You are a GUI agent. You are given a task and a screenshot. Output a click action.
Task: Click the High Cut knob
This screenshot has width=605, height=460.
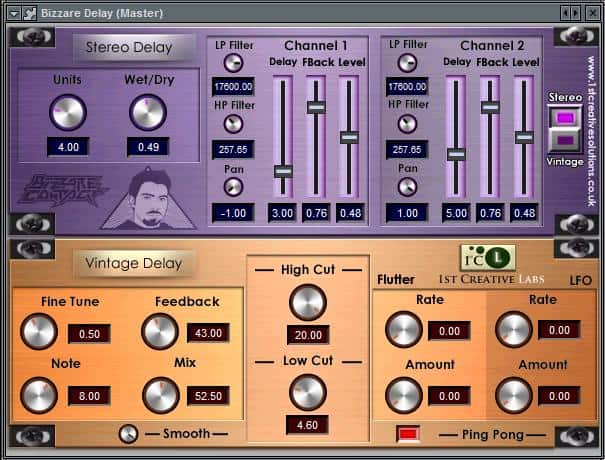point(308,303)
